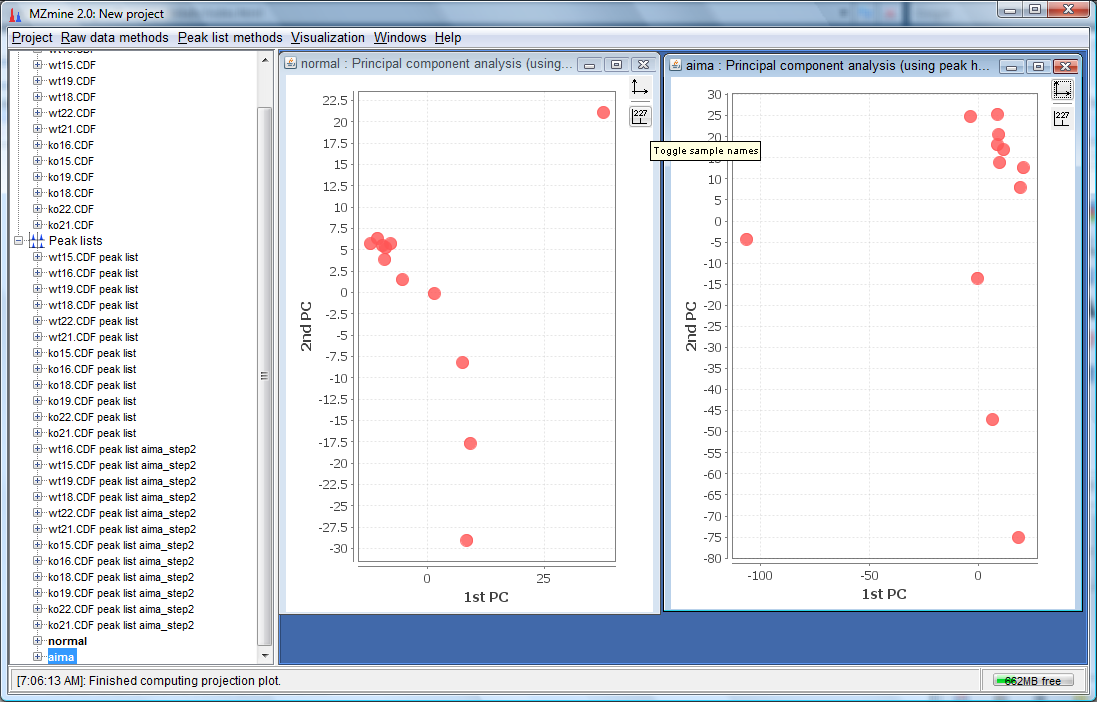Select the highlighted aima peak list
The height and width of the screenshot is (702, 1097).
[x=61, y=657]
